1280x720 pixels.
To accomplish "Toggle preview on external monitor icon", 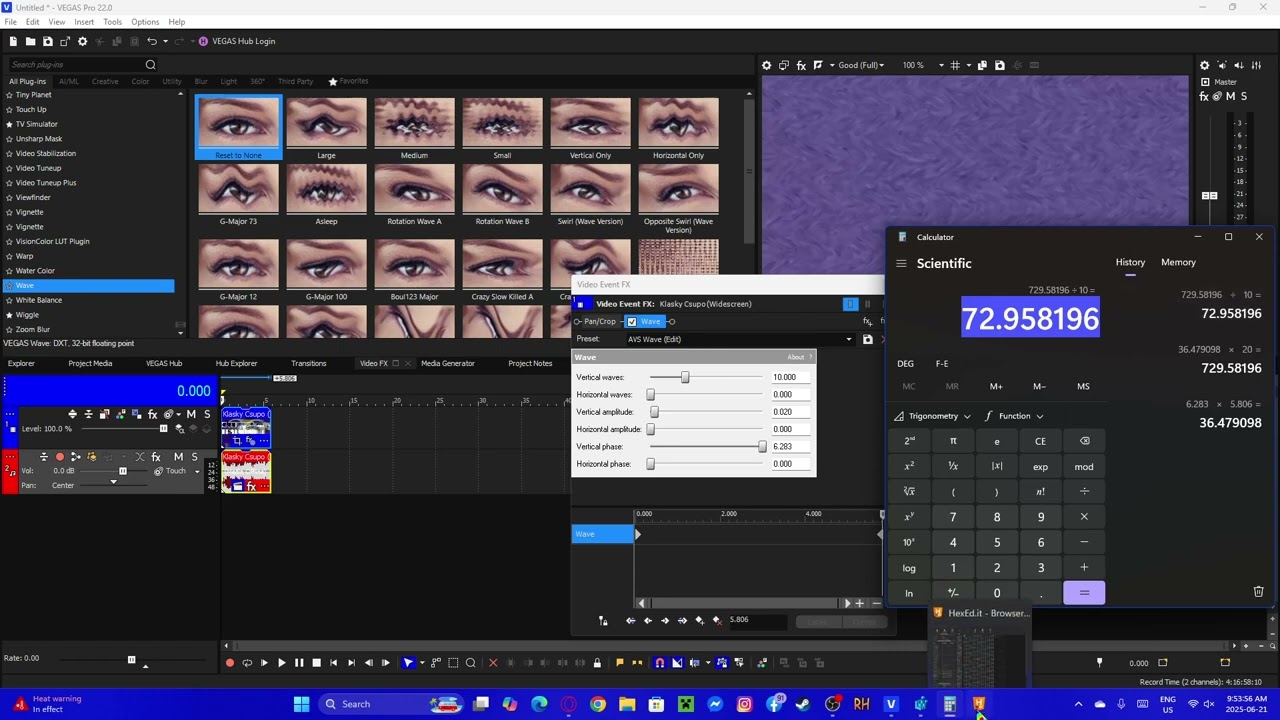I will pyautogui.click(x=784, y=65).
